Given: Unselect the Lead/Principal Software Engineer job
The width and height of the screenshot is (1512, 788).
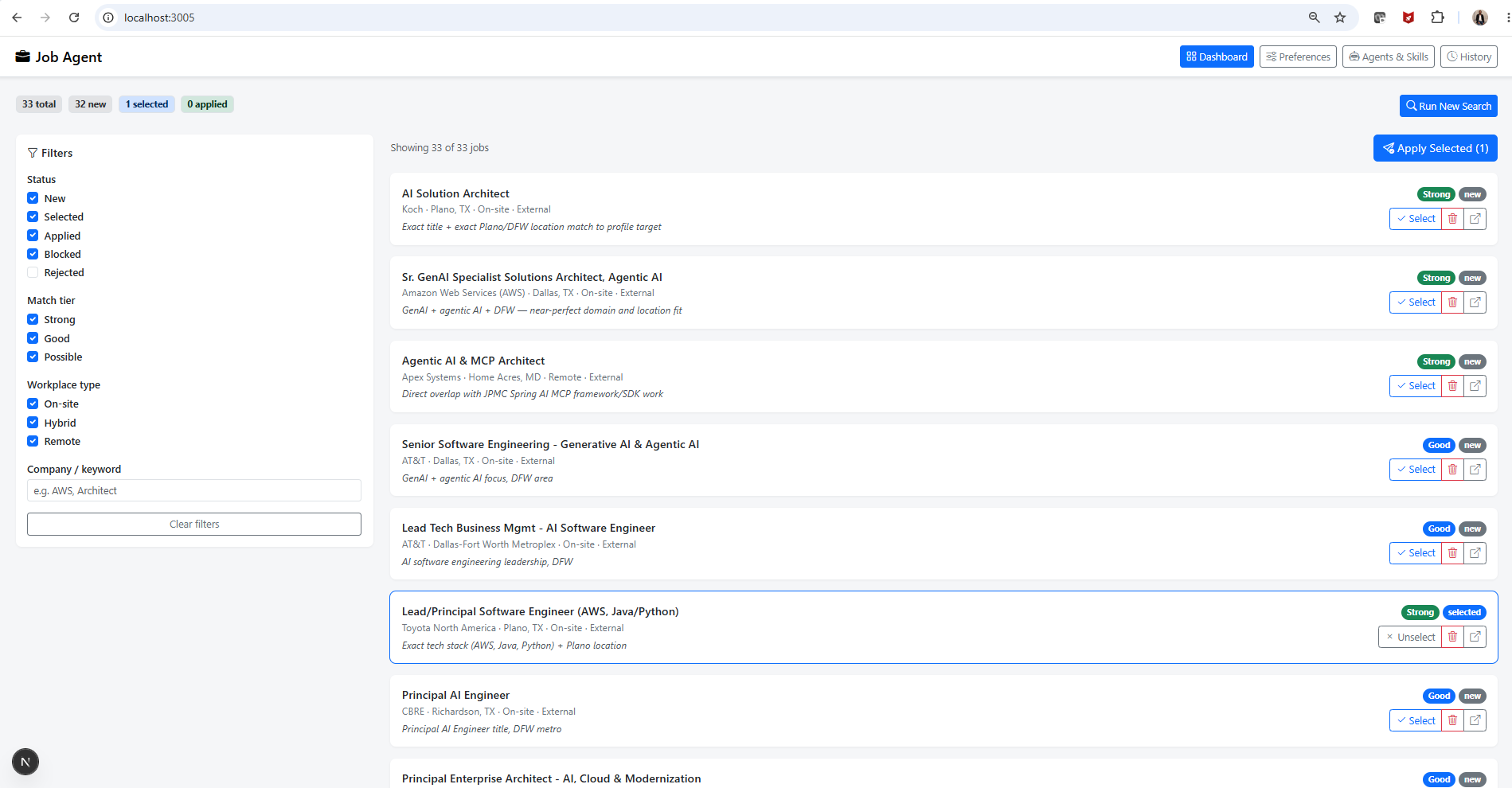Looking at the screenshot, I should point(1410,637).
